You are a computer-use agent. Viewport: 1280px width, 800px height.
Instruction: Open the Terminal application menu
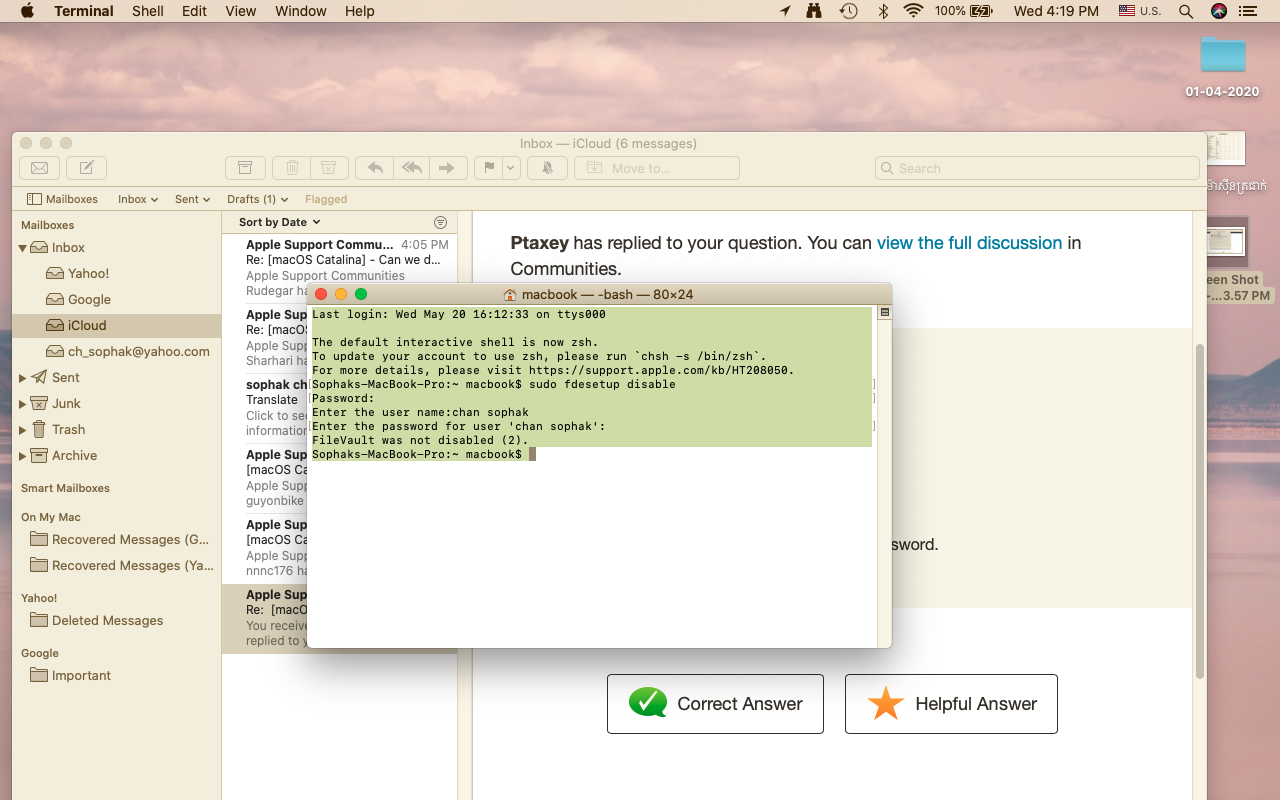84,11
